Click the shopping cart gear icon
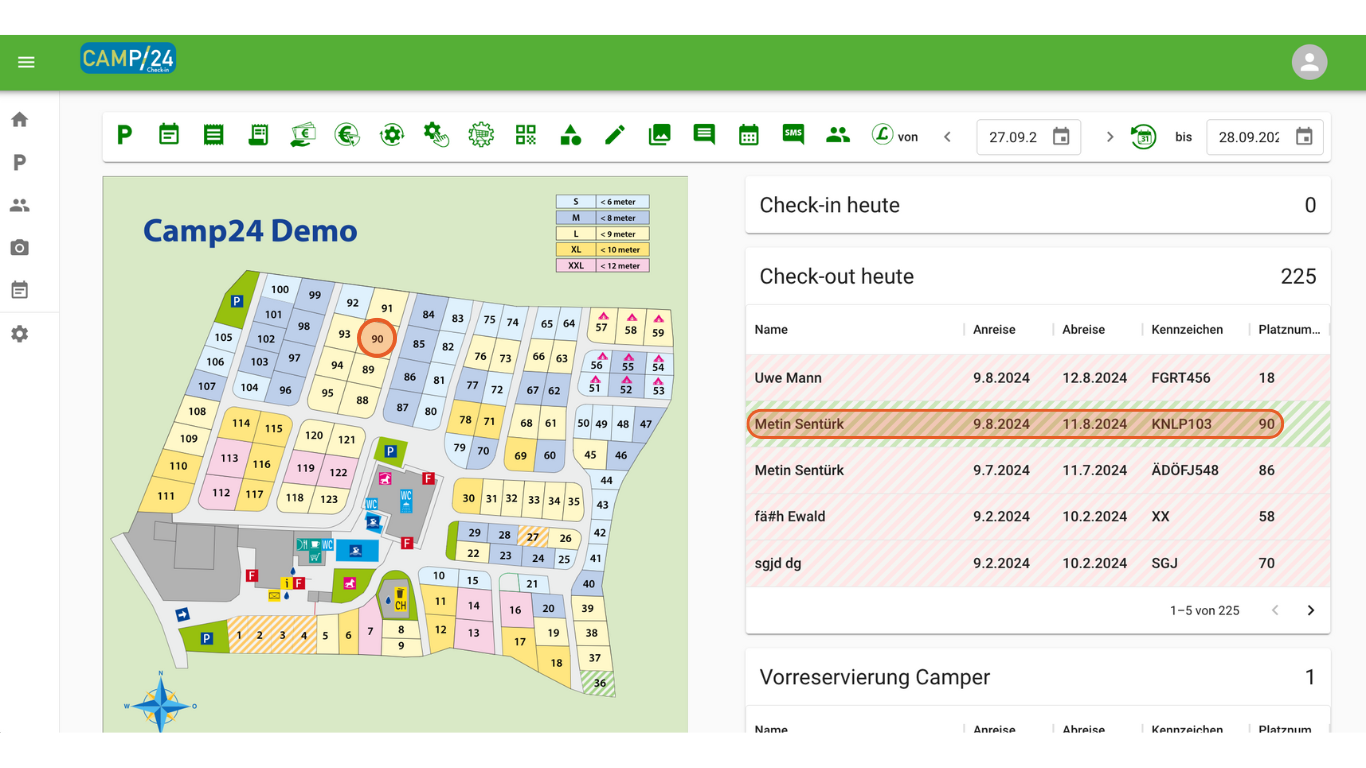This screenshot has width=1366, height=768. click(481, 135)
